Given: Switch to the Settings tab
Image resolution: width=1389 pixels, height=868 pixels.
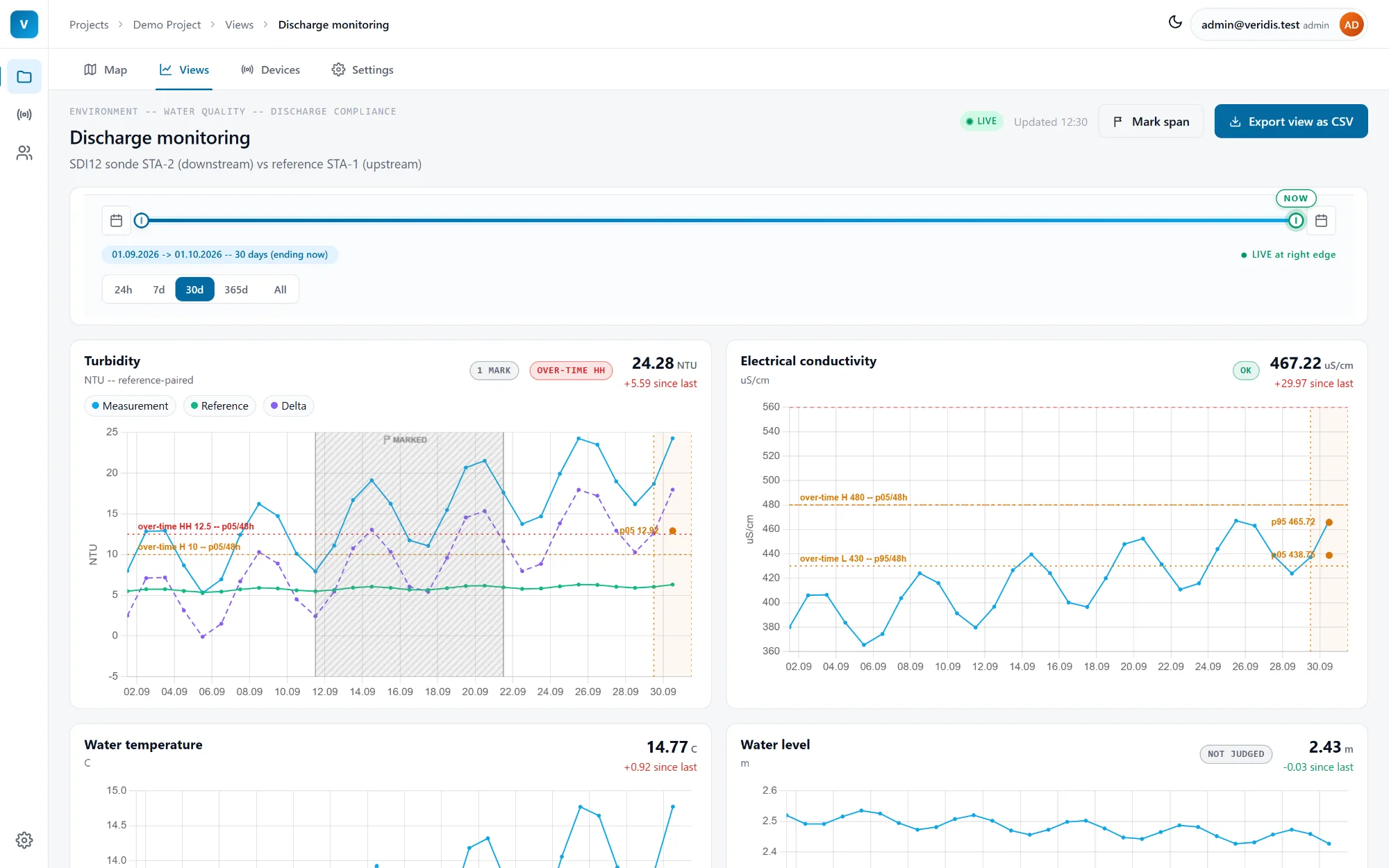Looking at the screenshot, I should [363, 69].
